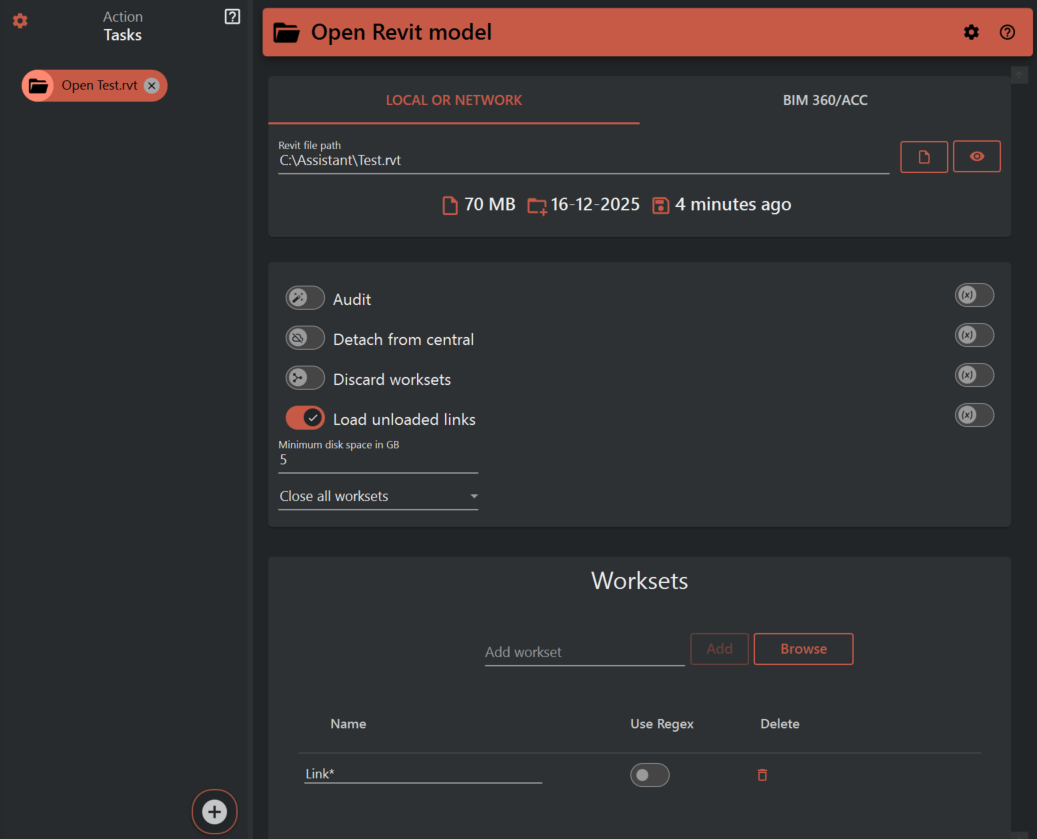Toggle Use Regex for Link* workset
This screenshot has width=1037, height=839.
click(x=649, y=775)
